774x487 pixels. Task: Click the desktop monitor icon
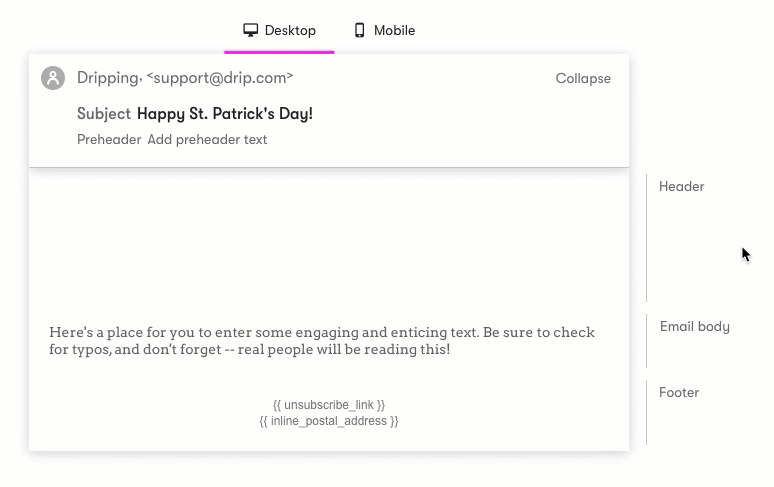click(250, 30)
